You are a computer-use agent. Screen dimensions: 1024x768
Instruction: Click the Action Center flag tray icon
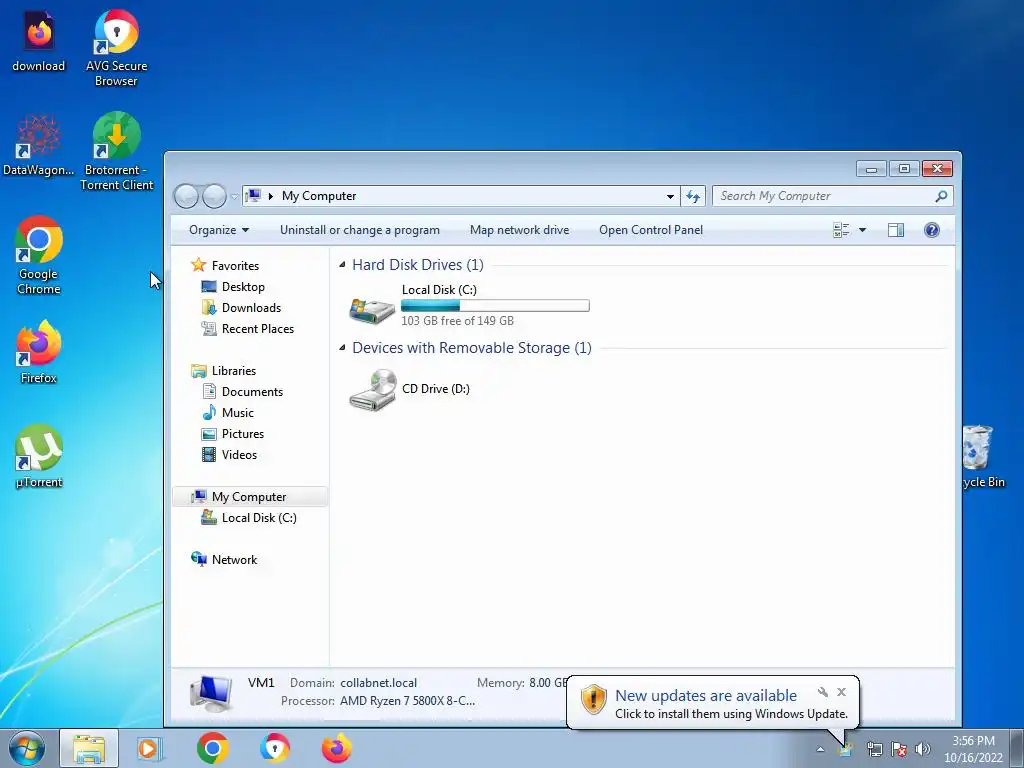coord(899,749)
